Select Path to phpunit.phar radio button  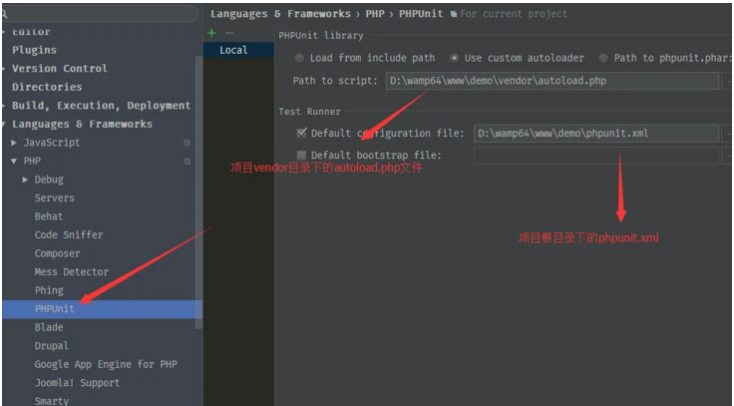coord(604,58)
